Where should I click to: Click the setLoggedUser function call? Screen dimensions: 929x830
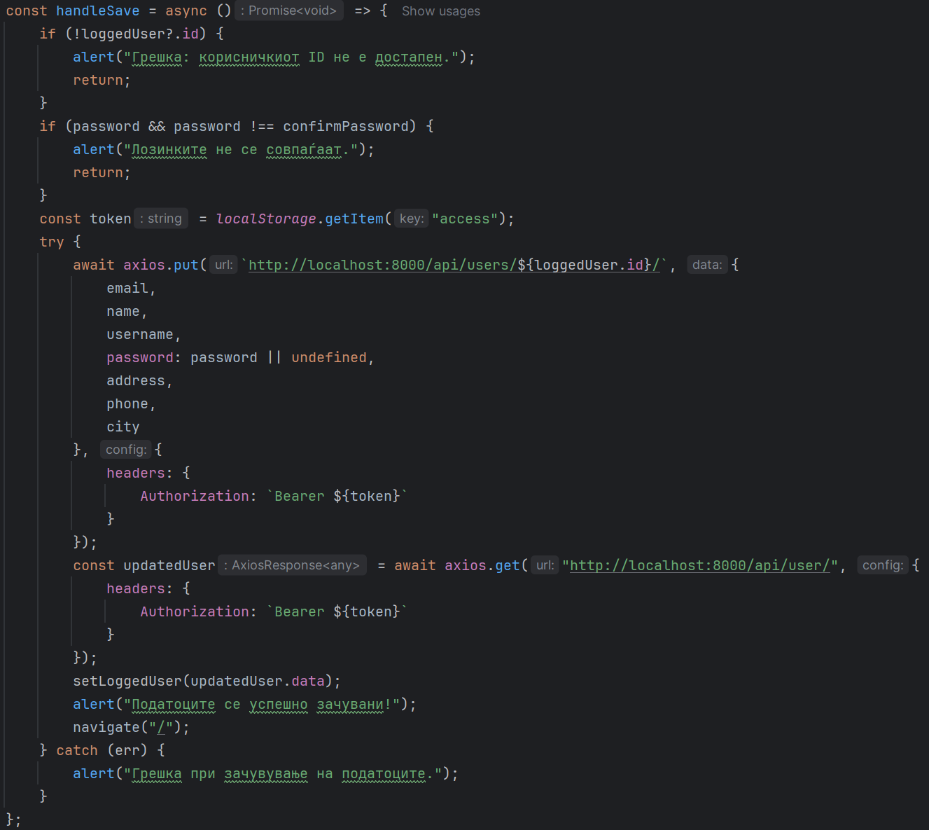[127, 681]
